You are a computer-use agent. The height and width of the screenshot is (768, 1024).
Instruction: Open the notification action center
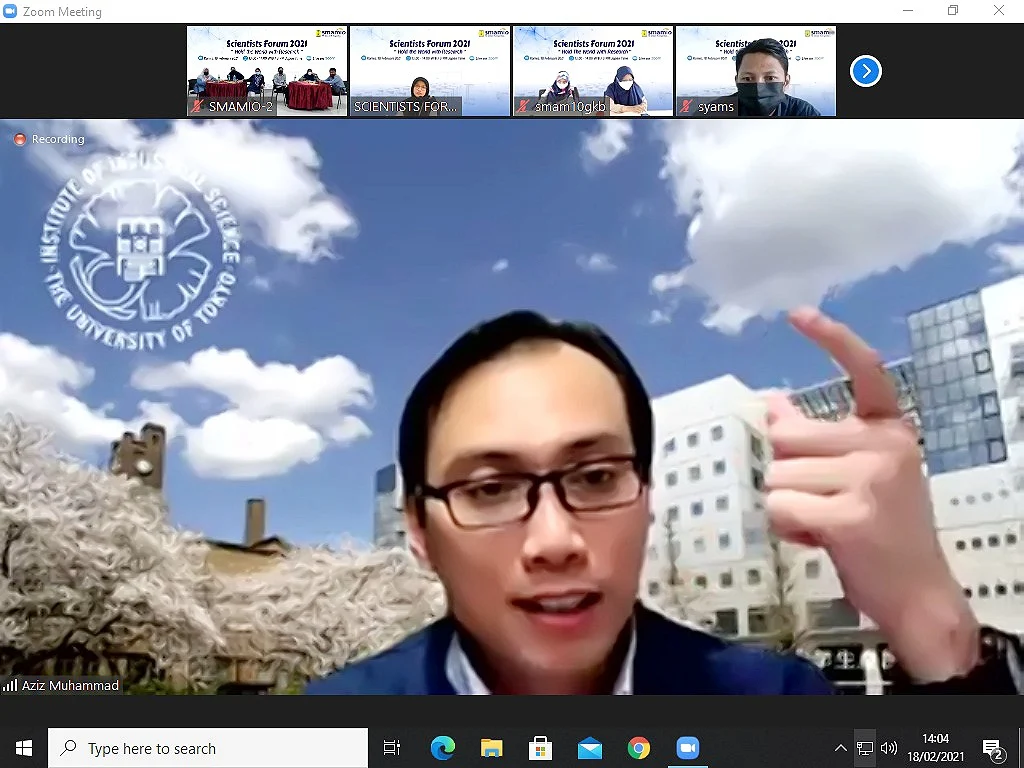pos(993,748)
